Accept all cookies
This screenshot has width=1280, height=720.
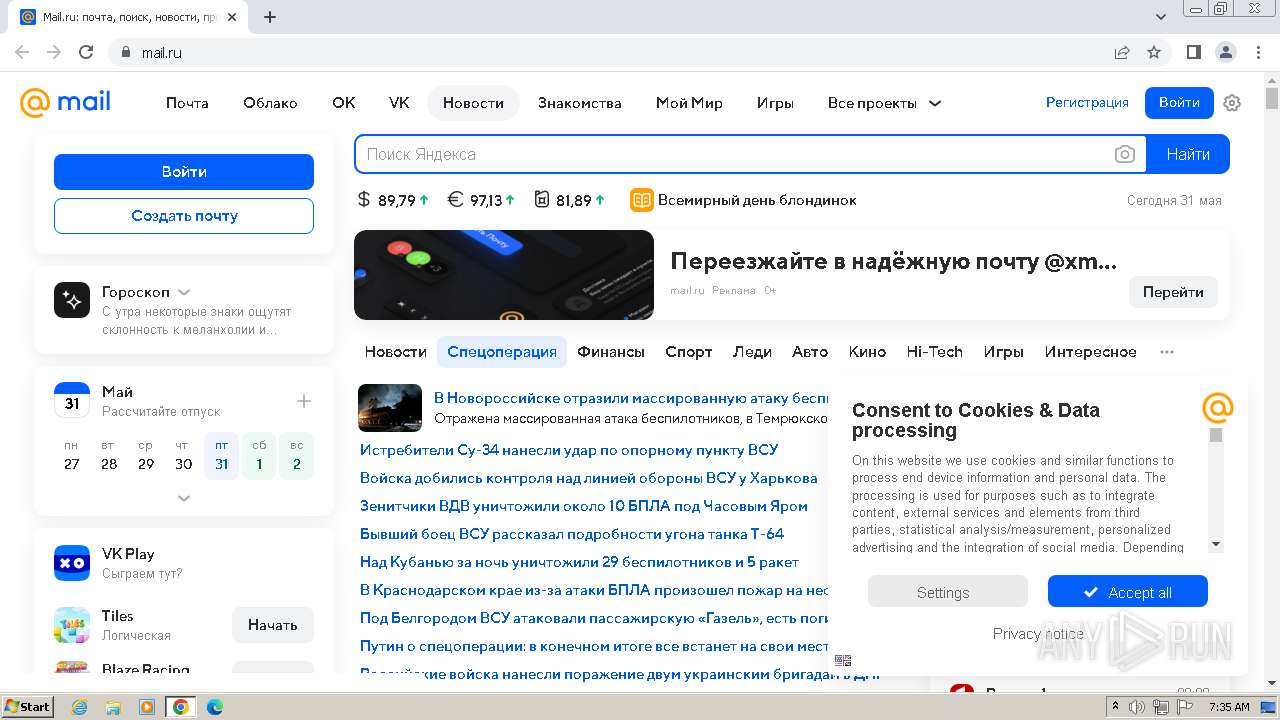[x=1127, y=592]
